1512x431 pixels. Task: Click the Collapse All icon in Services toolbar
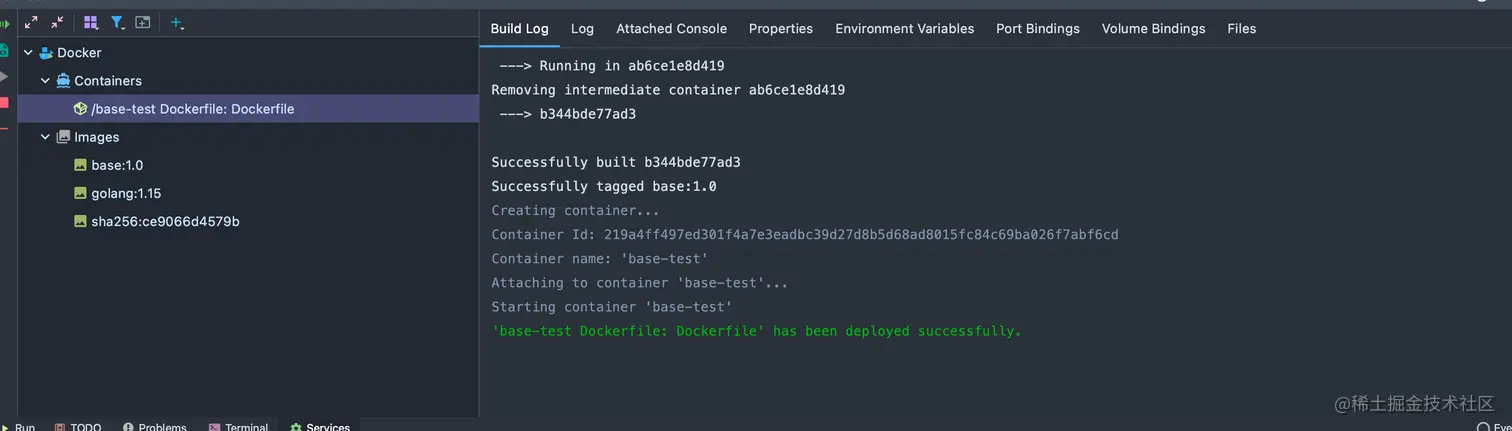click(57, 22)
